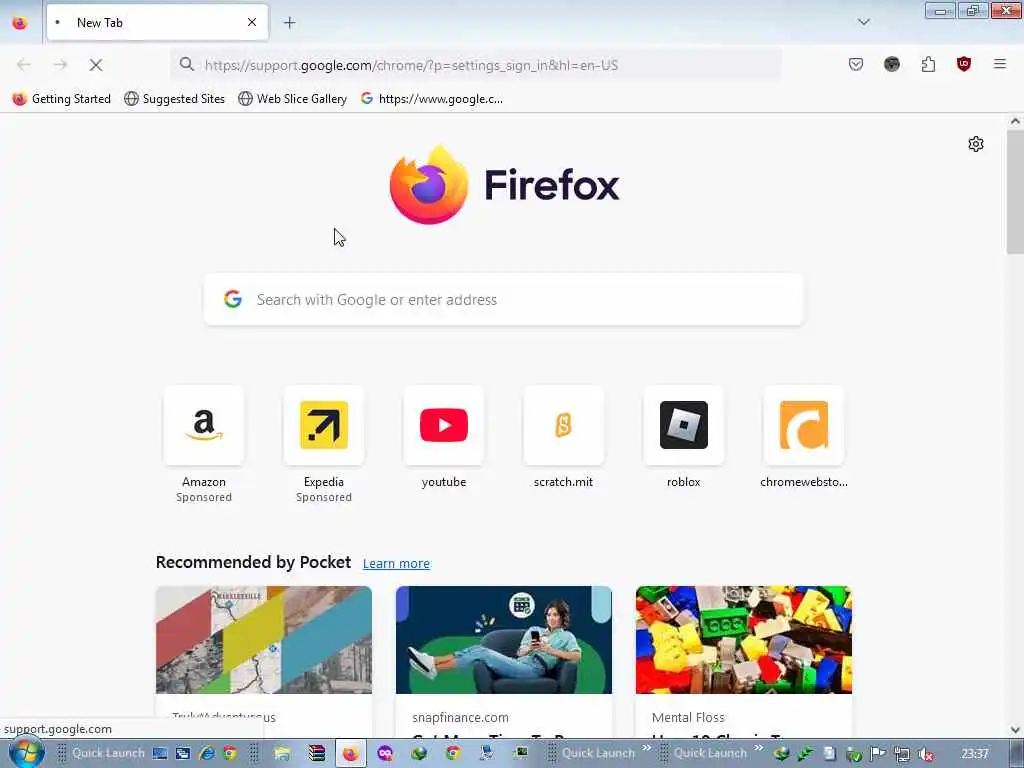Open the Suggested Sites bookmark
The height and width of the screenshot is (768, 1024).
(174, 99)
